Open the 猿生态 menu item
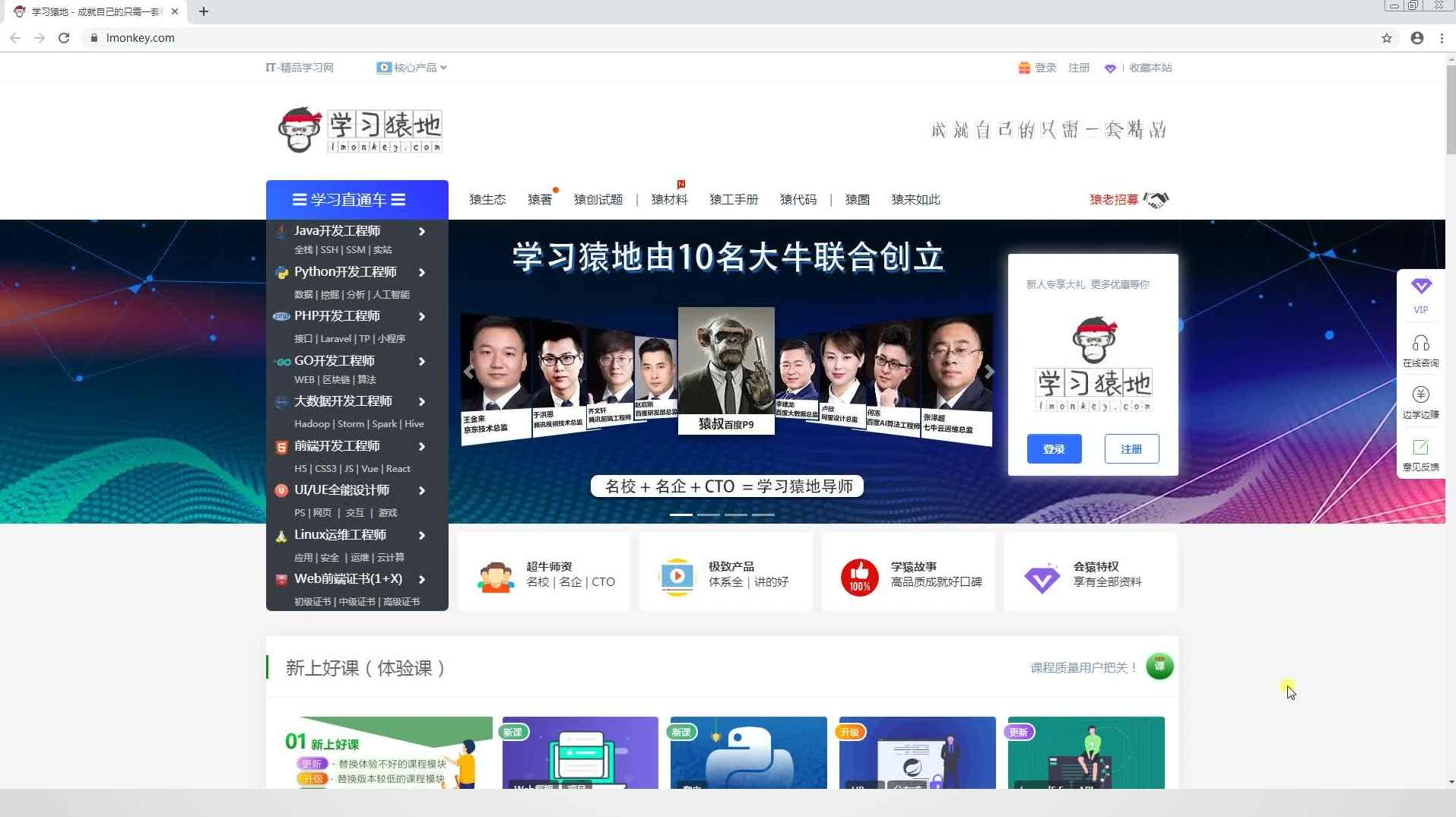1456x817 pixels. tap(487, 199)
